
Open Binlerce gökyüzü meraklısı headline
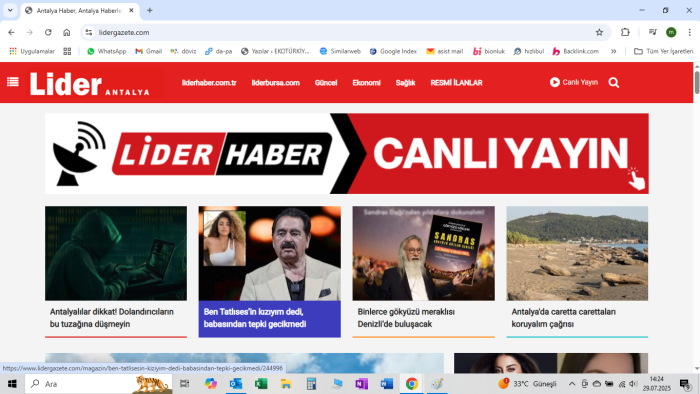[406, 318]
